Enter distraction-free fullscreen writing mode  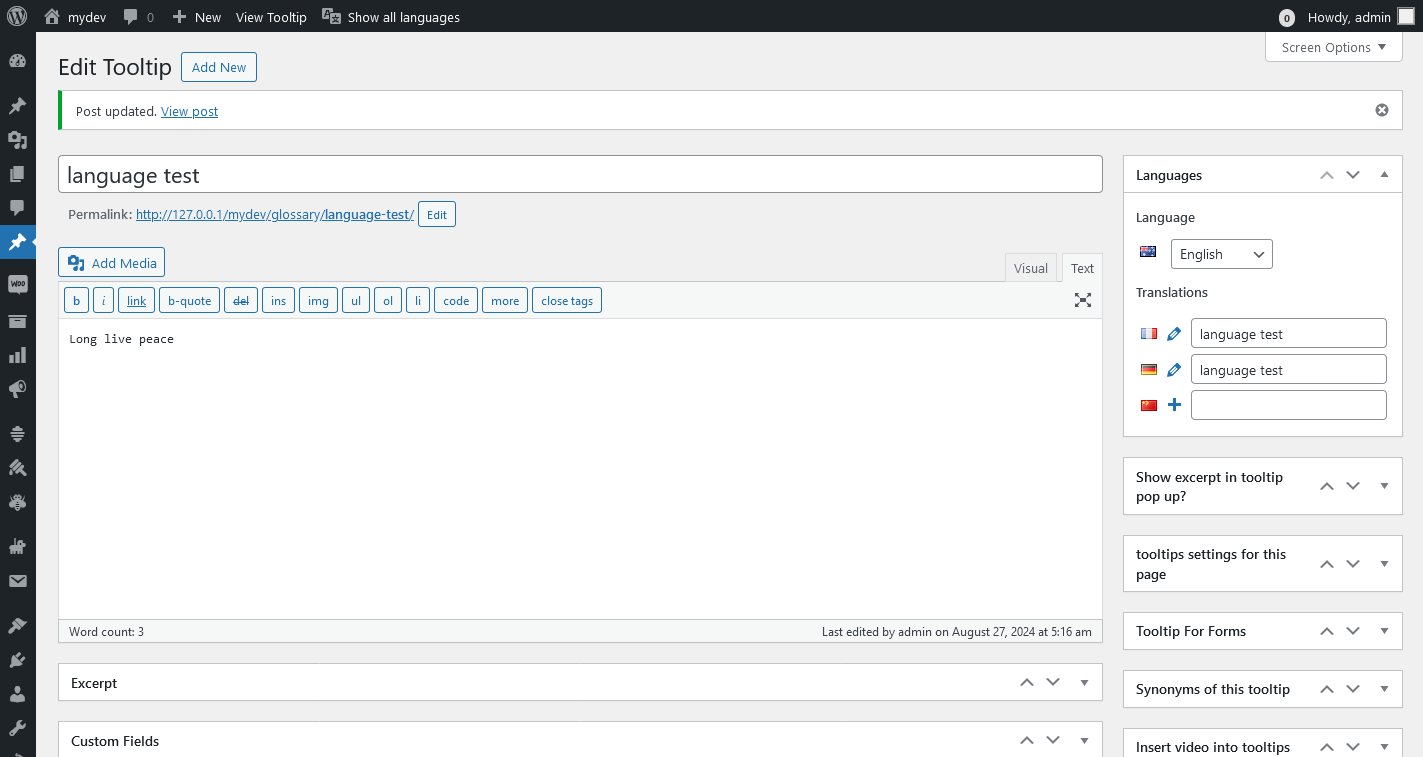pyautogui.click(x=1082, y=299)
